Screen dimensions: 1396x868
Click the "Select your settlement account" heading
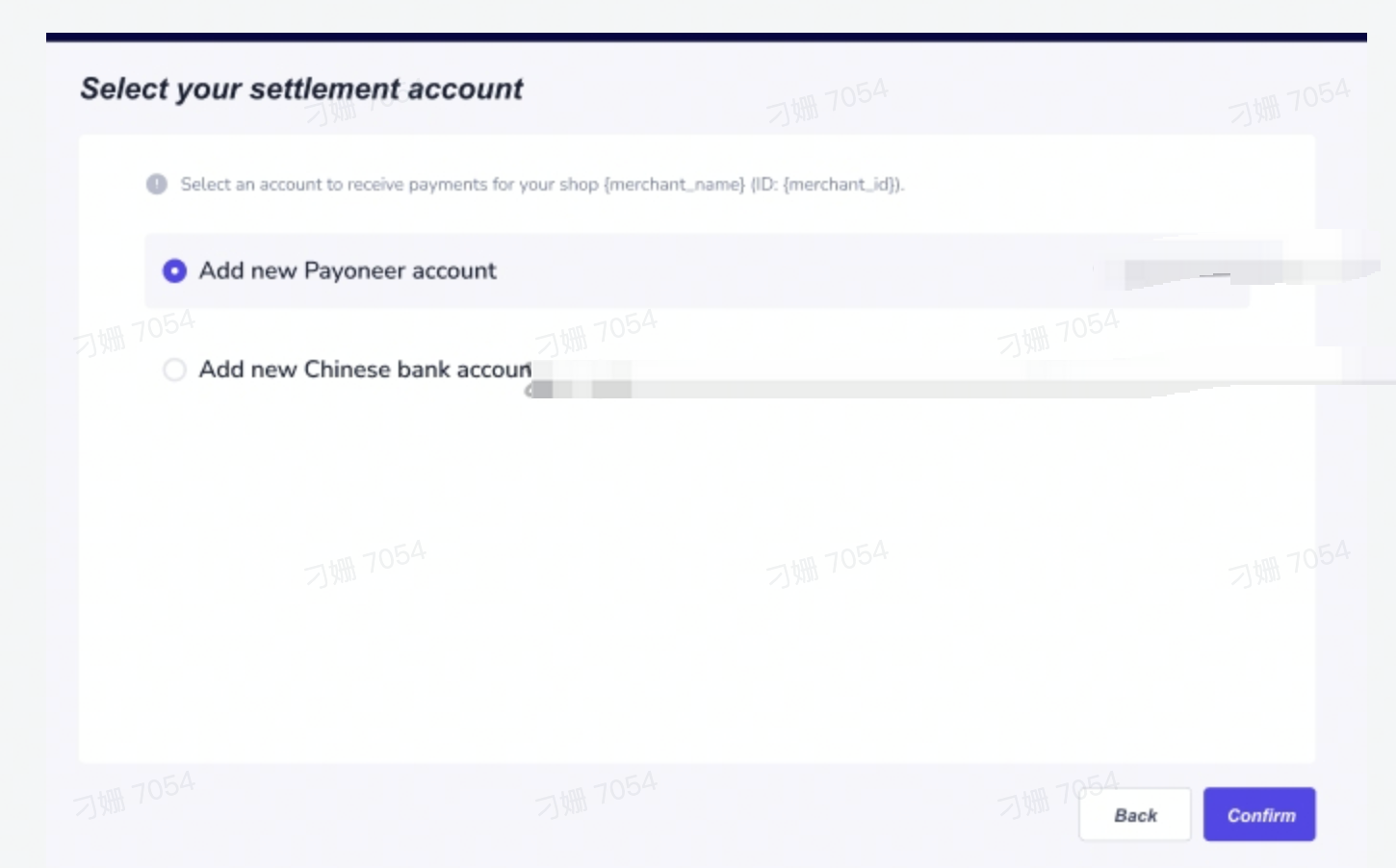301,89
